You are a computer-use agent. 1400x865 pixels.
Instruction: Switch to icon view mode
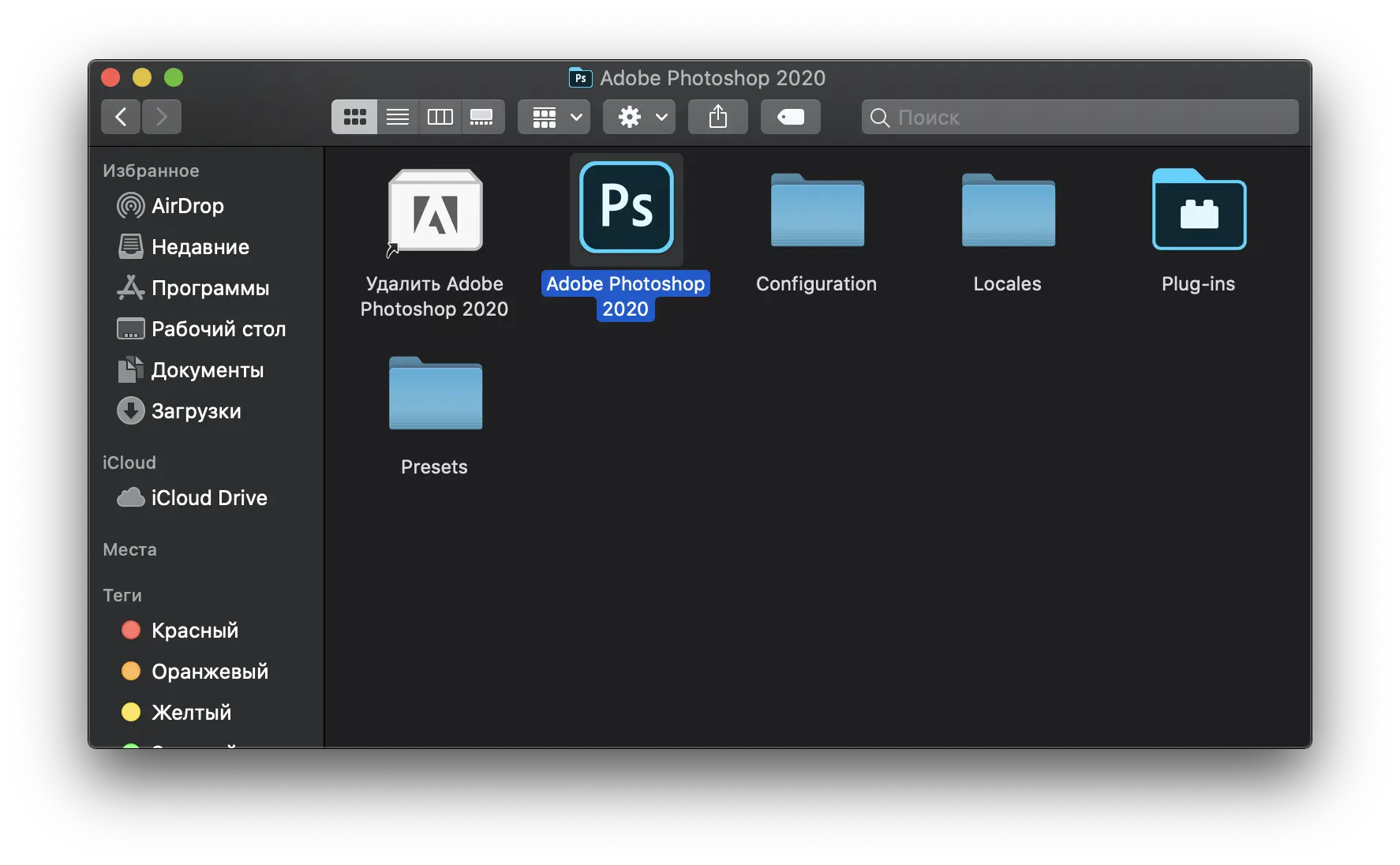click(x=354, y=118)
